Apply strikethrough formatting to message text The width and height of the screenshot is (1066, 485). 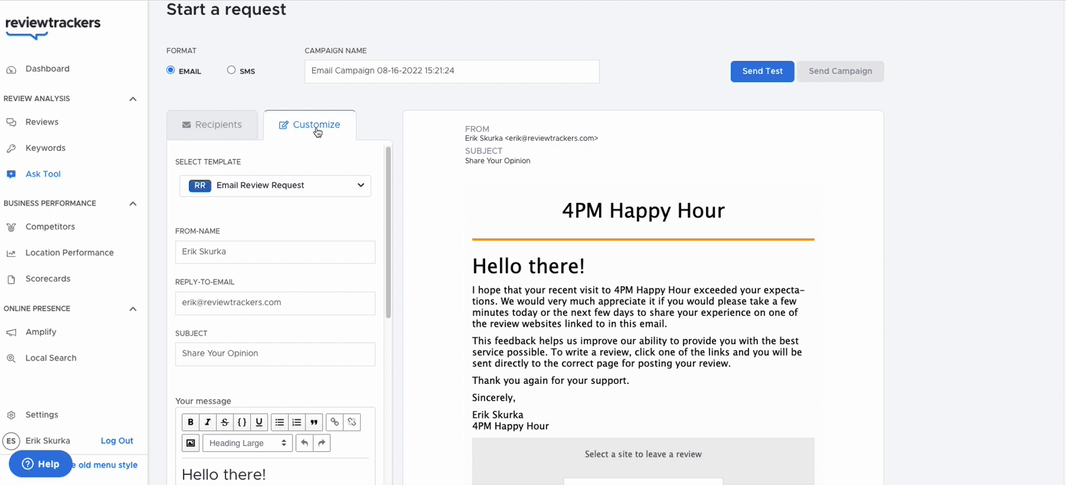pyautogui.click(x=225, y=422)
